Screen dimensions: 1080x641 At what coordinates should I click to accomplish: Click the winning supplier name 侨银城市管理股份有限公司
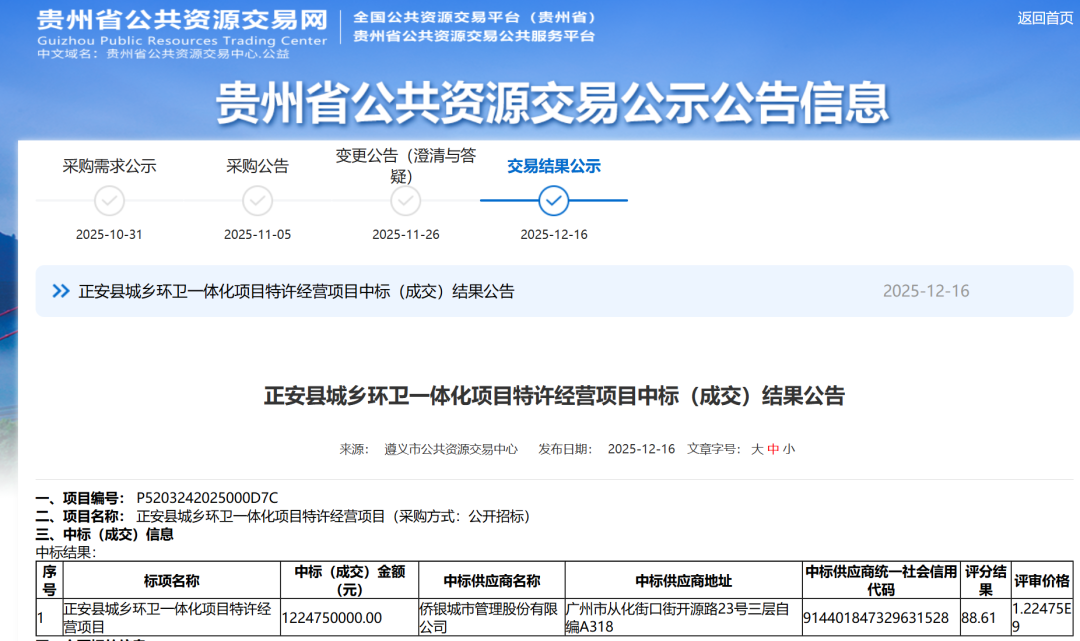point(490,617)
